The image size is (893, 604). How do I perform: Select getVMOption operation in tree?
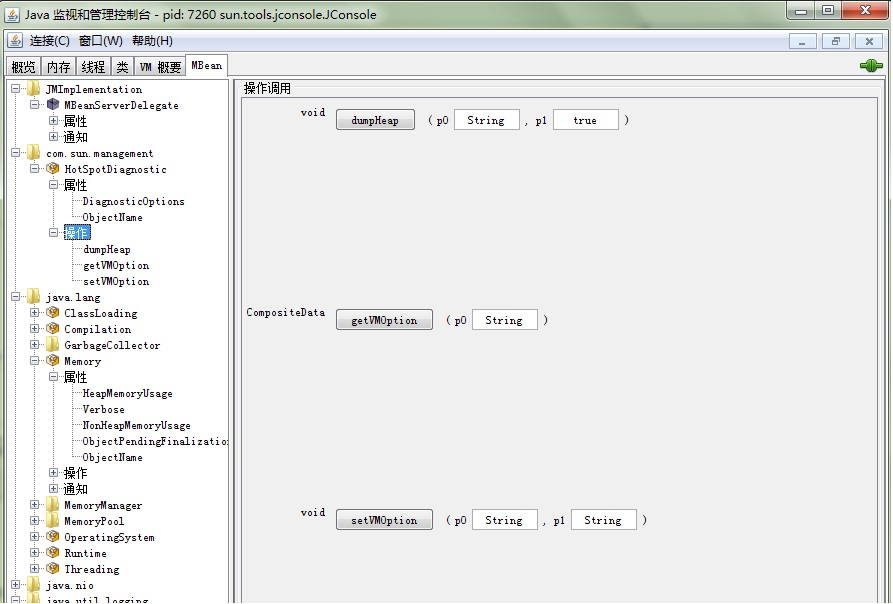click(x=116, y=265)
